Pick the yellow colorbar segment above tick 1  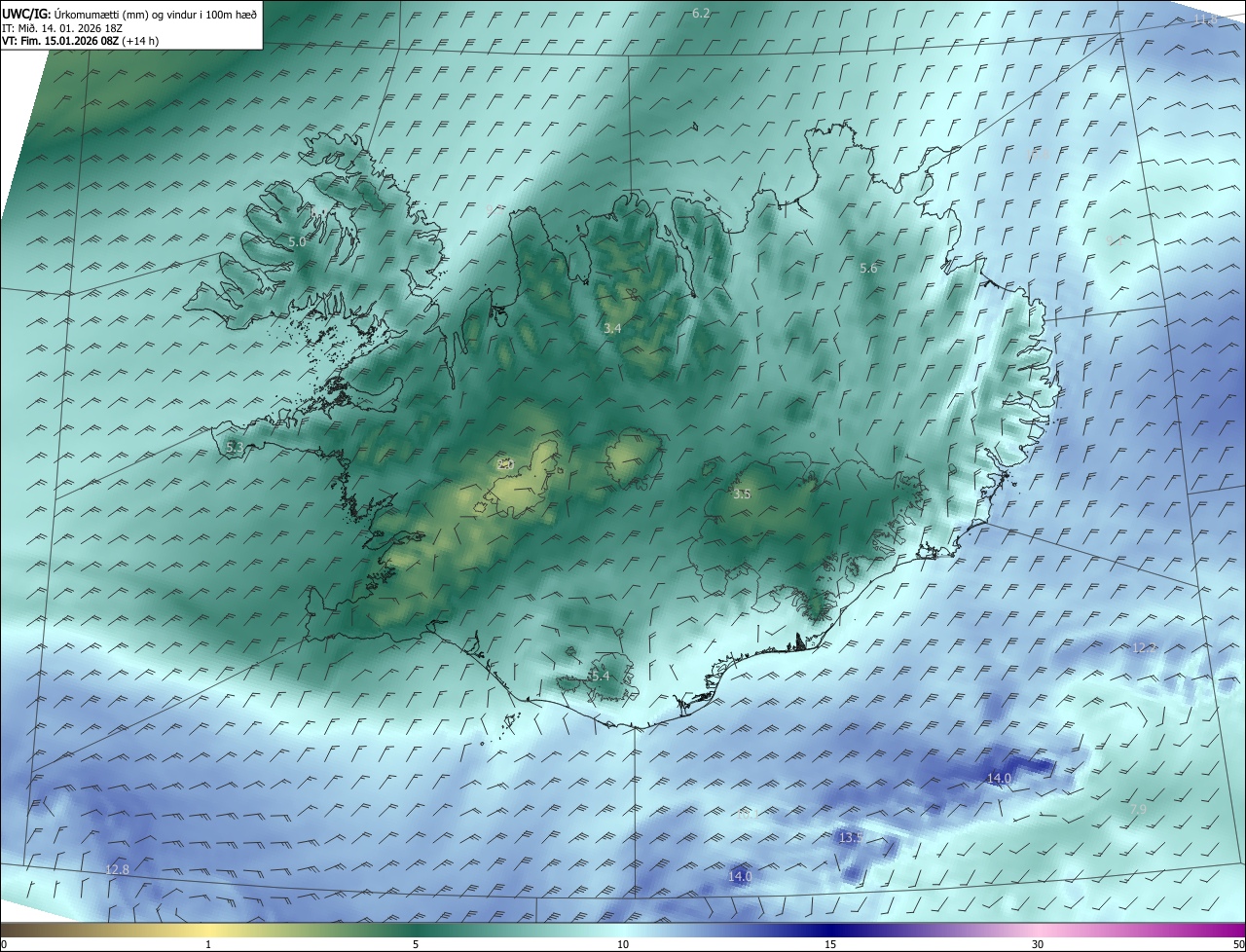[208, 930]
